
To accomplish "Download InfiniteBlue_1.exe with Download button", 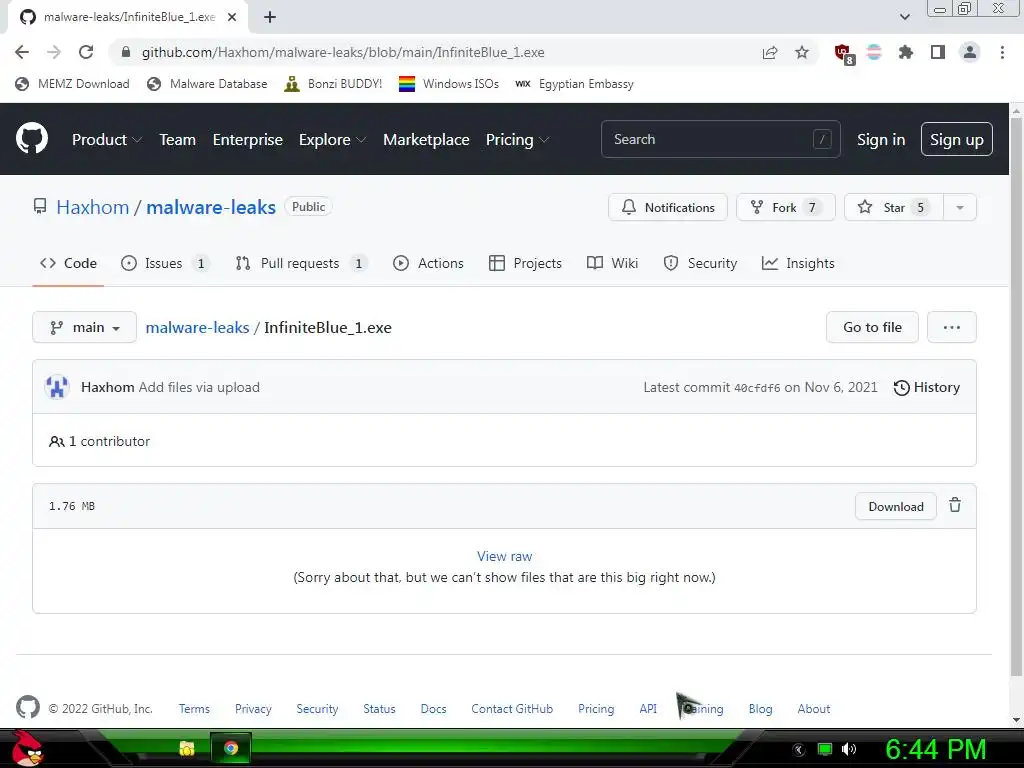I will click(x=895, y=506).
